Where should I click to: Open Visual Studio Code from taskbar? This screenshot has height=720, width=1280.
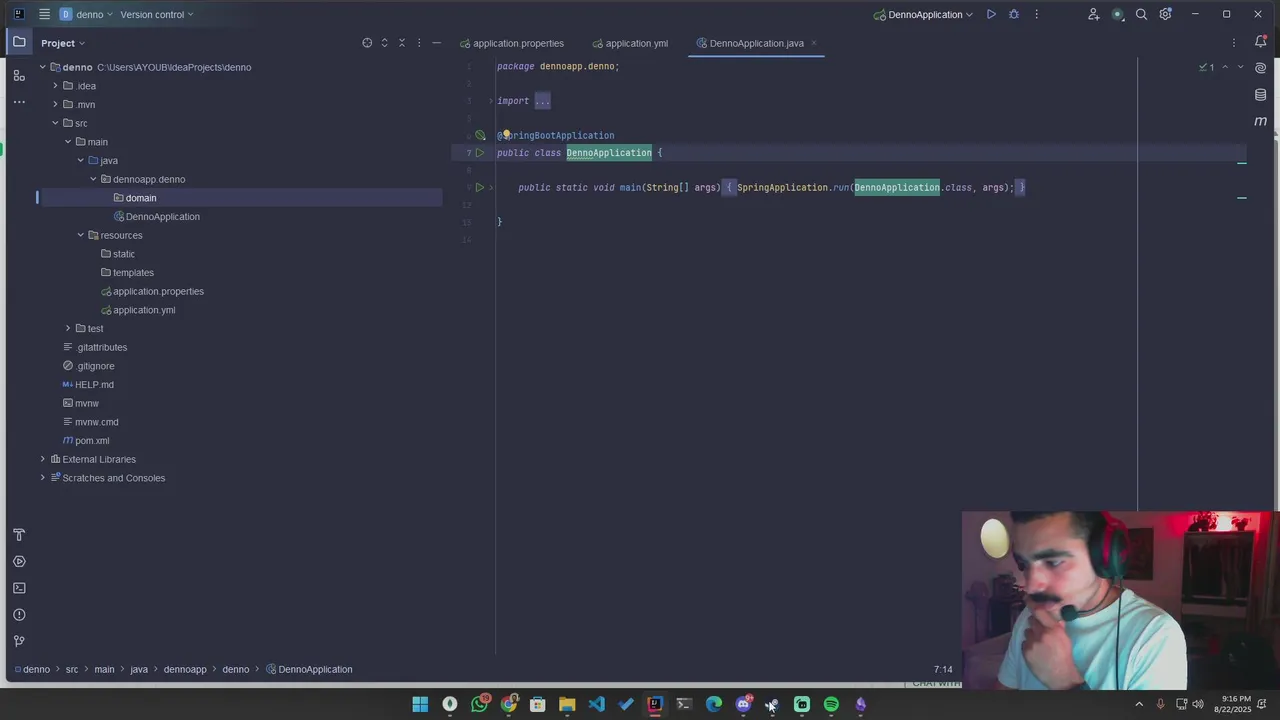coord(596,704)
